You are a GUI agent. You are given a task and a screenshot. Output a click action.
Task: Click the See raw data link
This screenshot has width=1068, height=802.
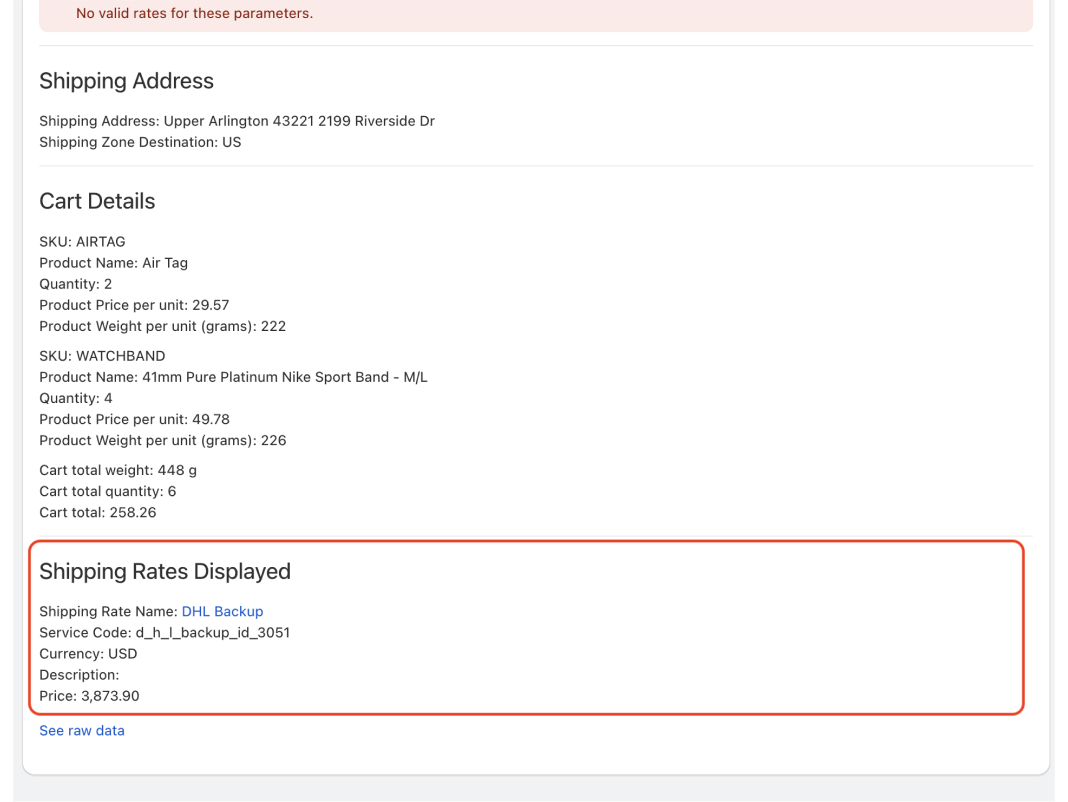[82, 730]
